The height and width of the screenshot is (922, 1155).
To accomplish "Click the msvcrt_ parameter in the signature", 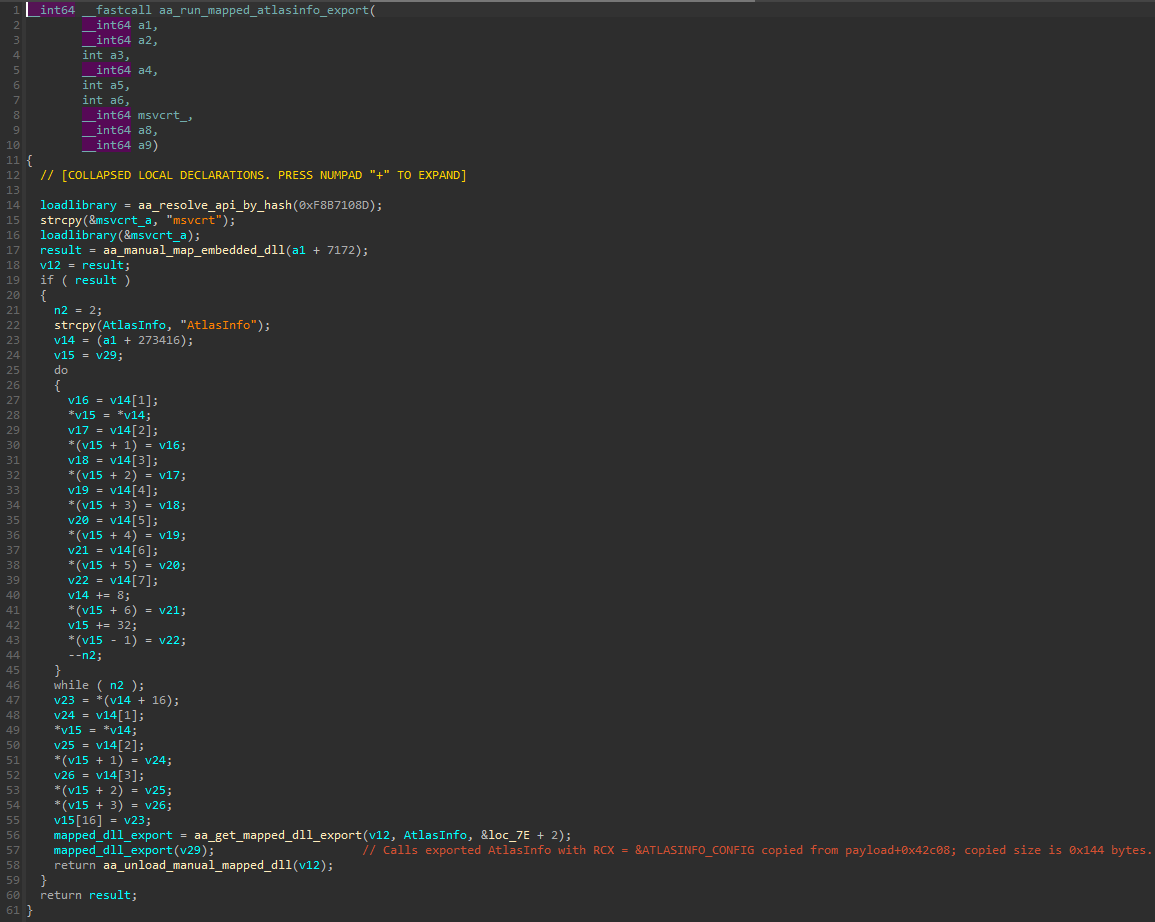I will pyautogui.click(x=162, y=116).
